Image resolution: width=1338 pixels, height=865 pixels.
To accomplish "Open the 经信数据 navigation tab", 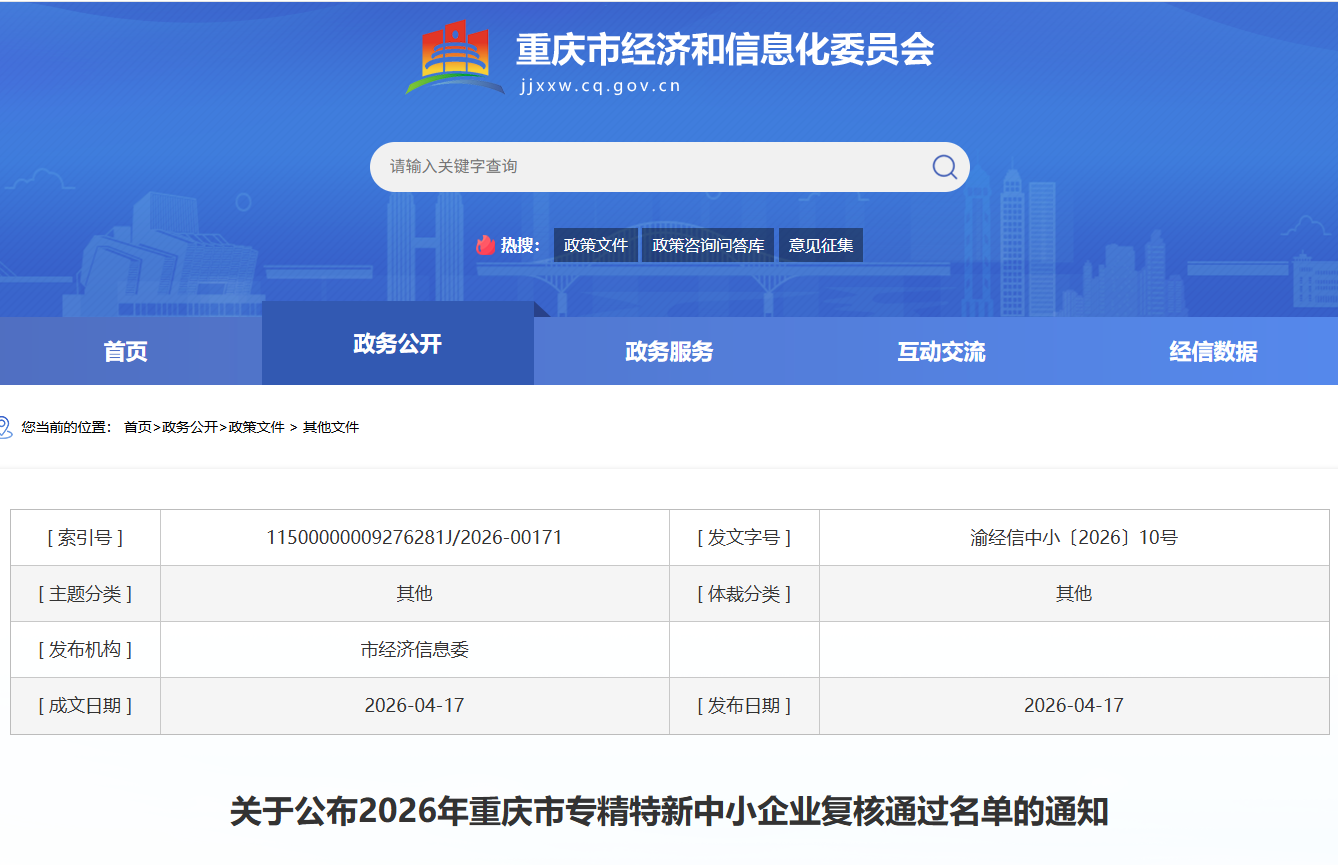I will click(x=1213, y=351).
